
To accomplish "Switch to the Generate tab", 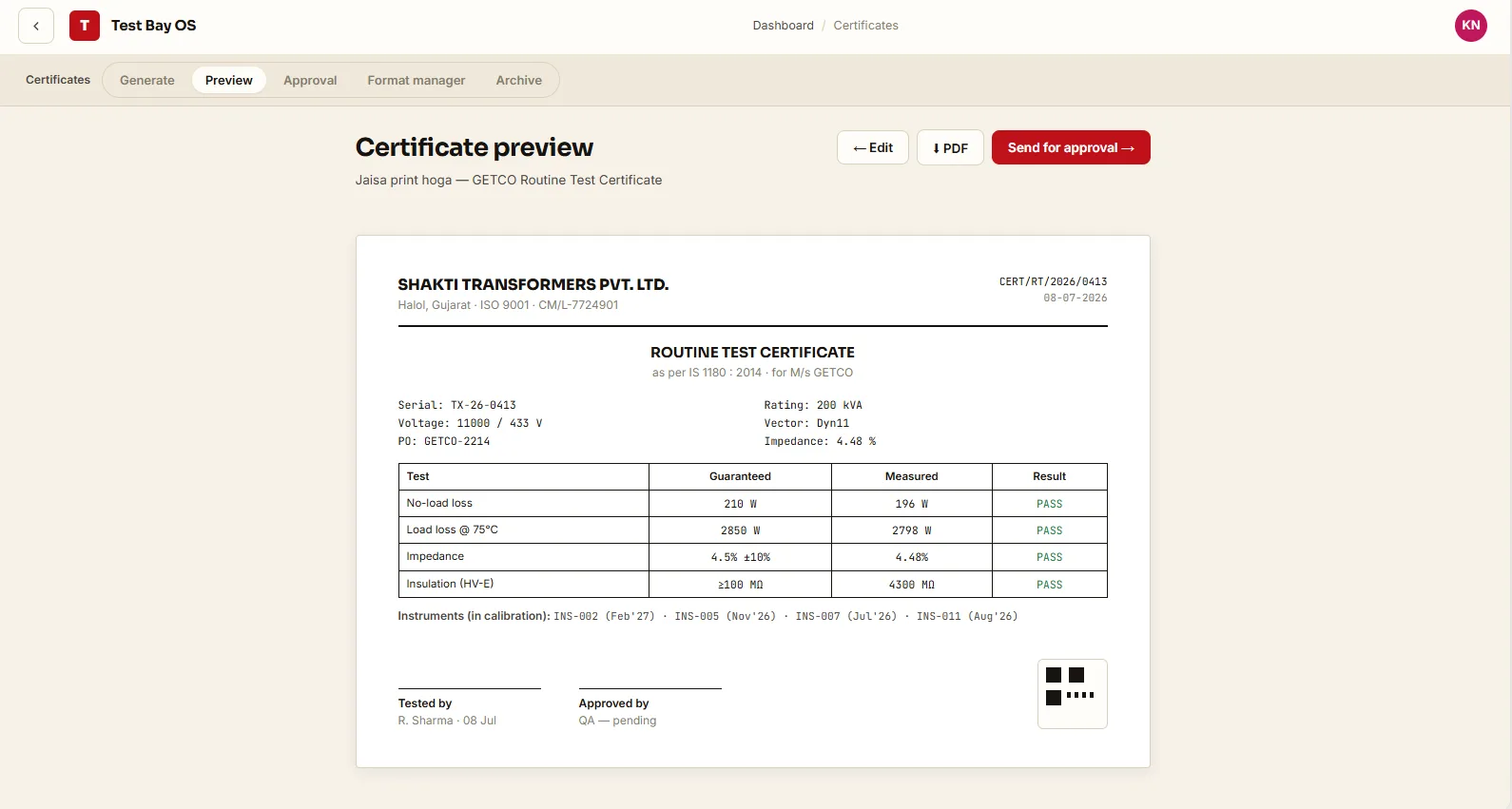I will [x=147, y=81].
